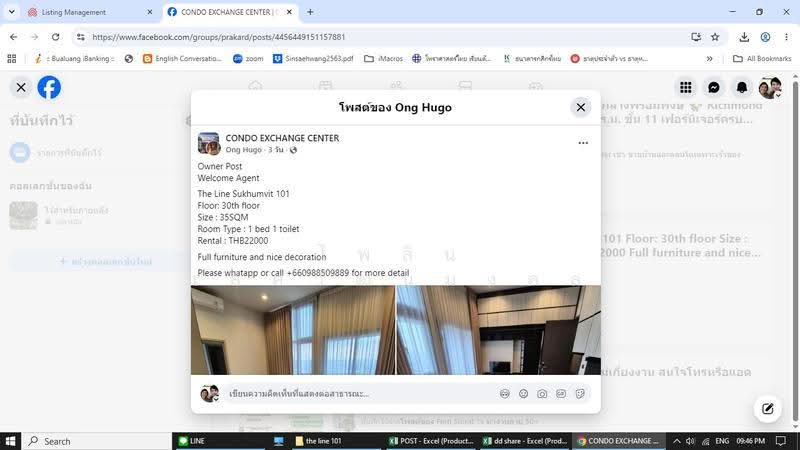Go forward in the browser
The image size is (800, 450).
[34, 37]
